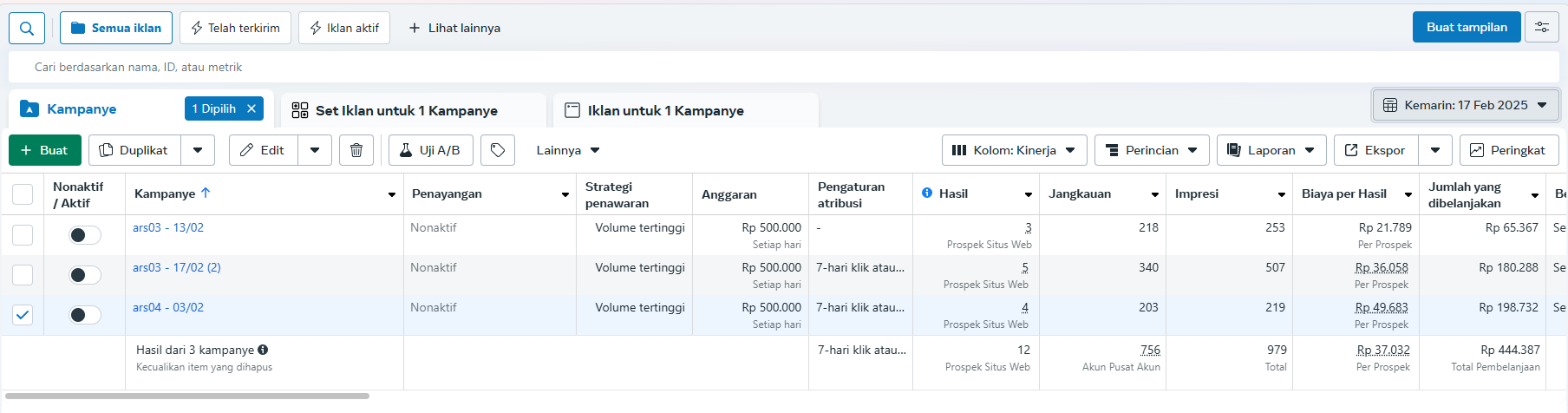The image size is (1568, 413).
Task: Toggle the ars03 - 13/02 campaign switch
Action: [85, 235]
